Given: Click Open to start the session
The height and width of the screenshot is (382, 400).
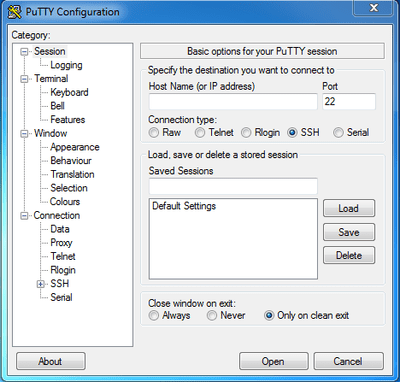Looking at the screenshot, I should (274, 361).
